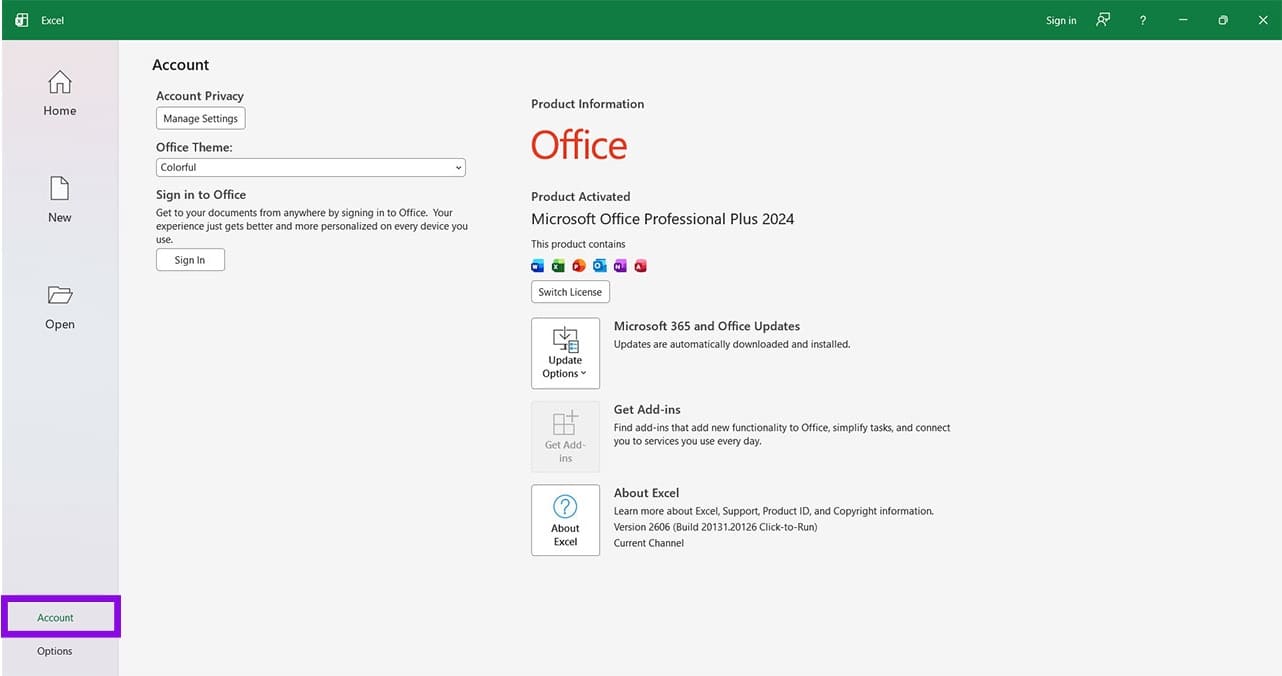Open the Help question mark icon
This screenshot has height=676, width=1282.
(x=1143, y=20)
